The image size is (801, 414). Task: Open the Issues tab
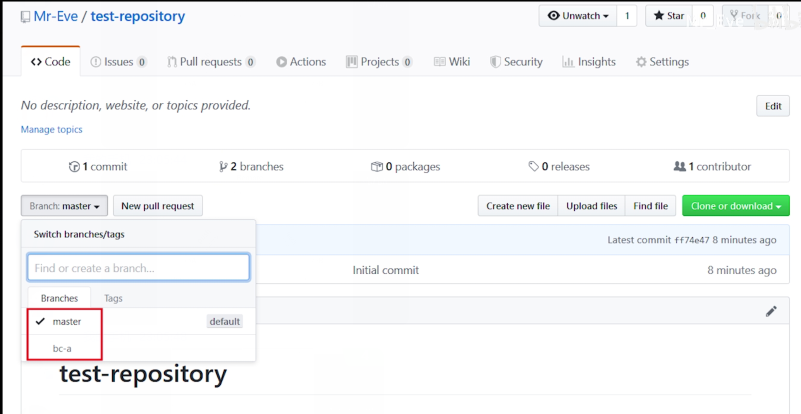click(119, 62)
